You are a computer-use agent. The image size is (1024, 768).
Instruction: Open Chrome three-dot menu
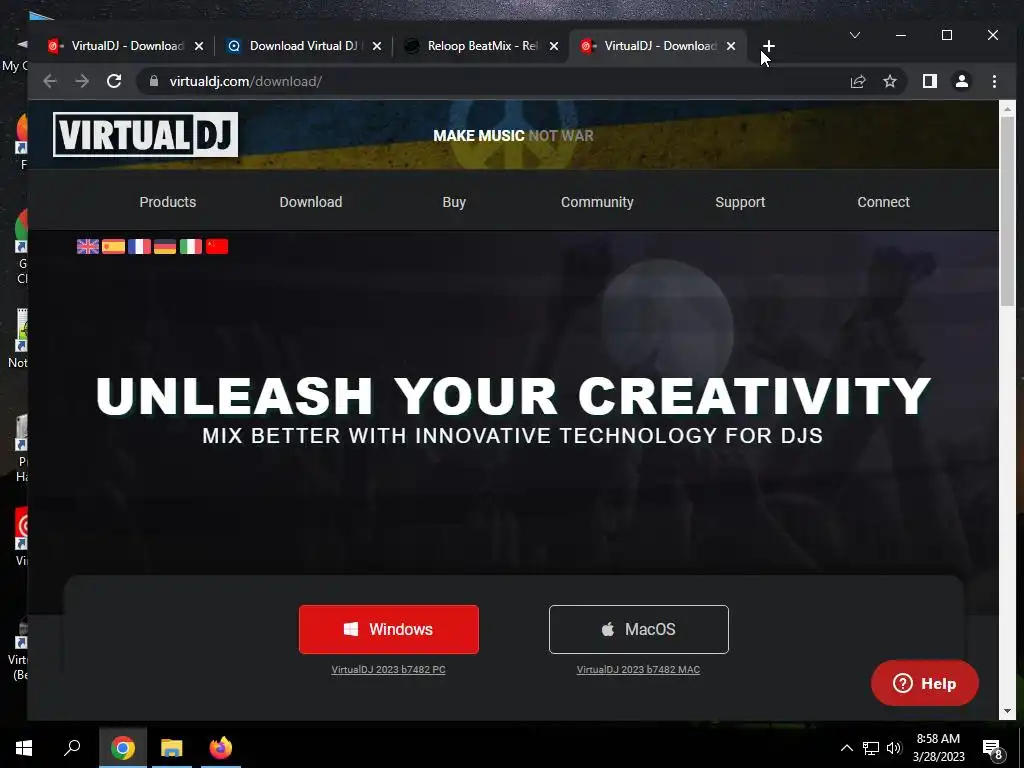tap(994, 81)
